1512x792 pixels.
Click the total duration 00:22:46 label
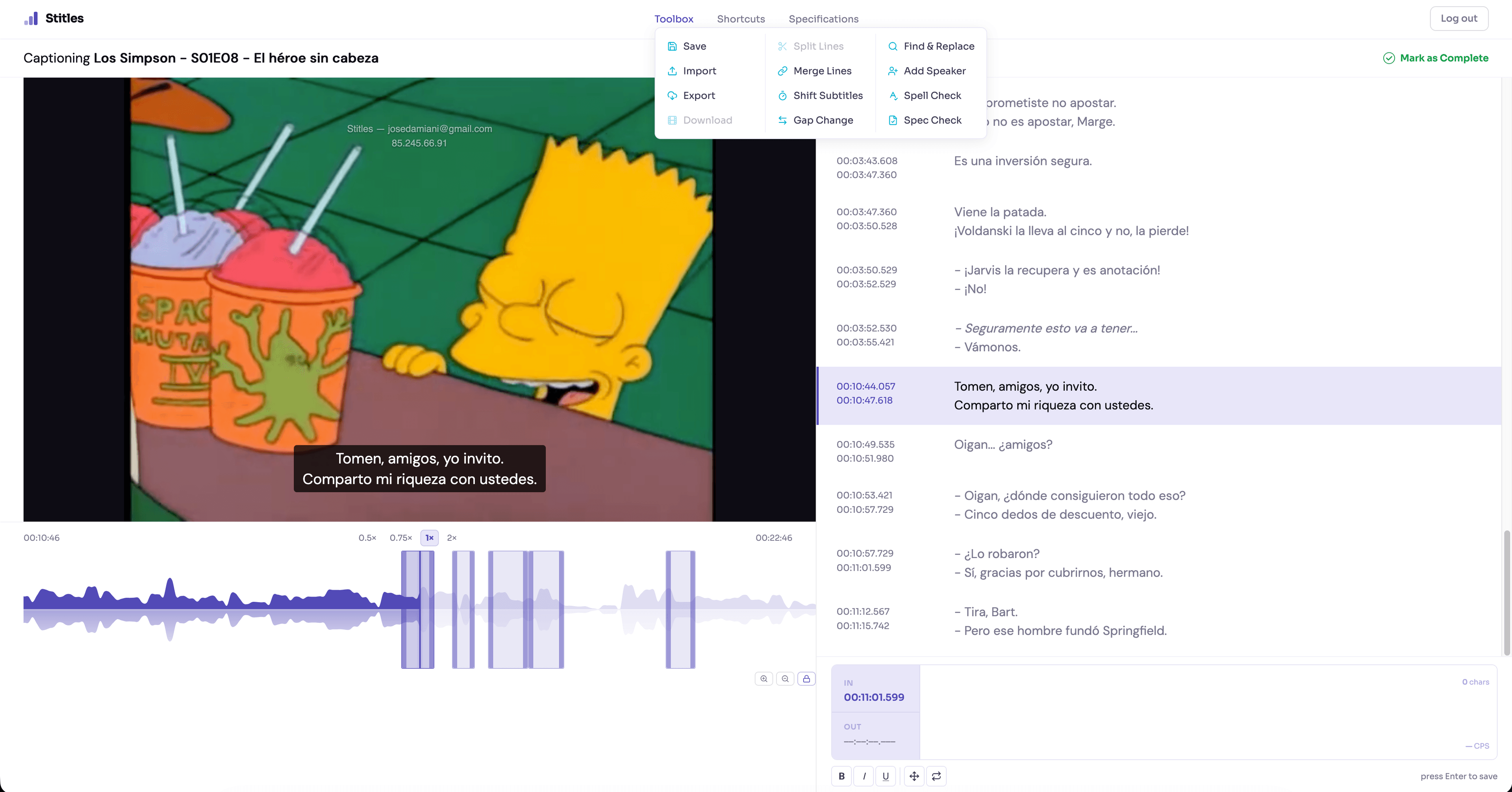[774, 538]
